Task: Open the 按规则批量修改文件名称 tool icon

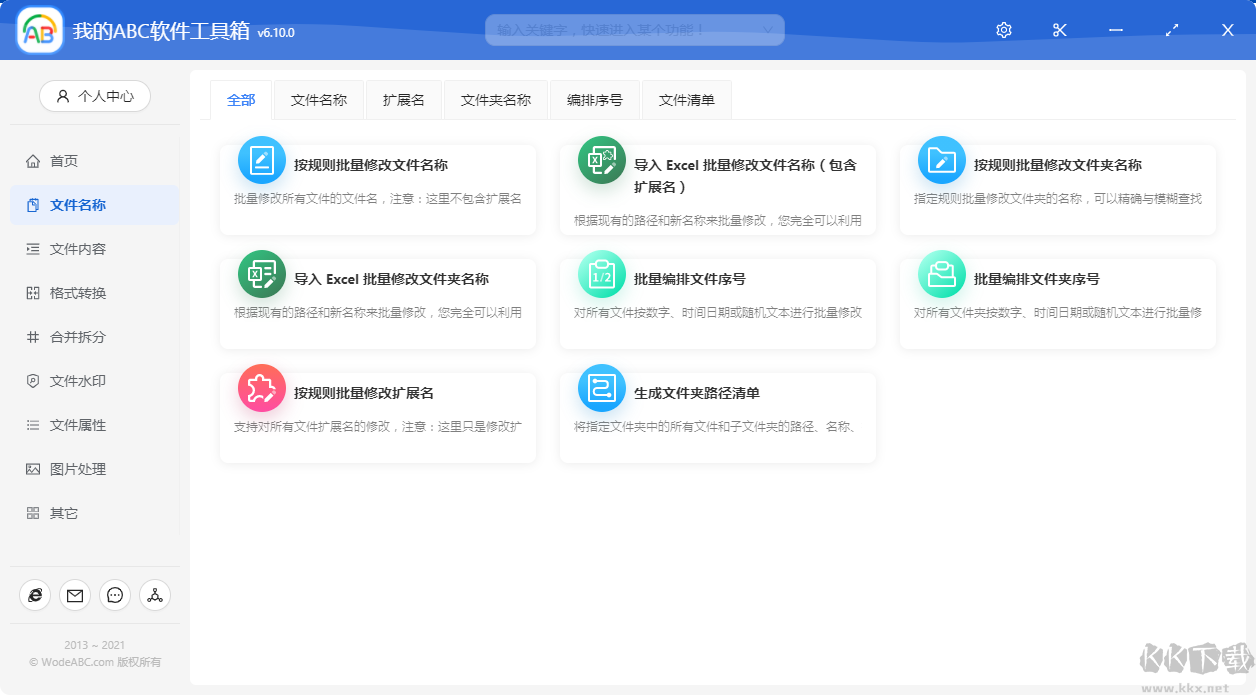Action: (261, 160)
